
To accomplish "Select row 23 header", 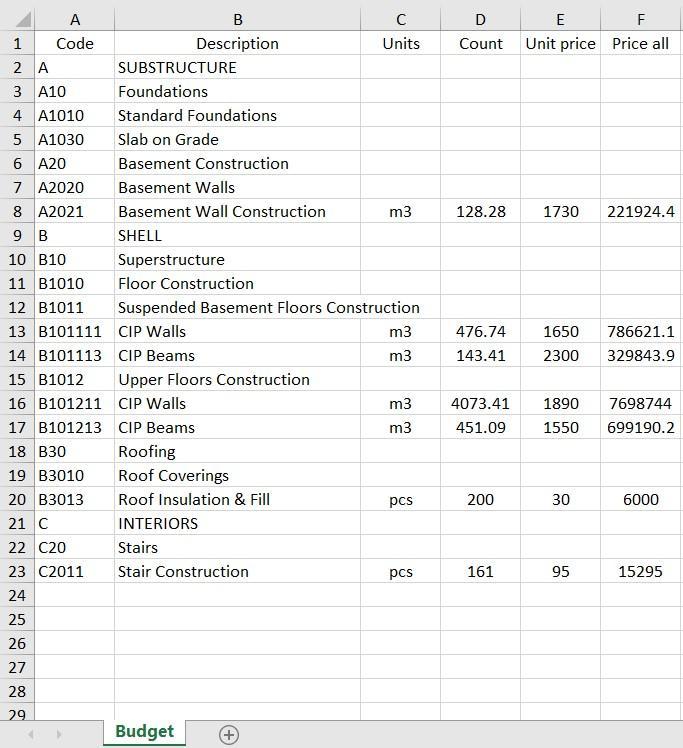I will tap(17, 571).
